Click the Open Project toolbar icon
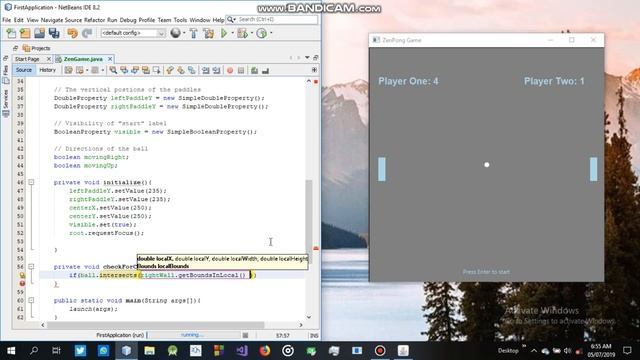Image resolution: width=640 pixels, height=360 pixels. (x=39, y=33)
